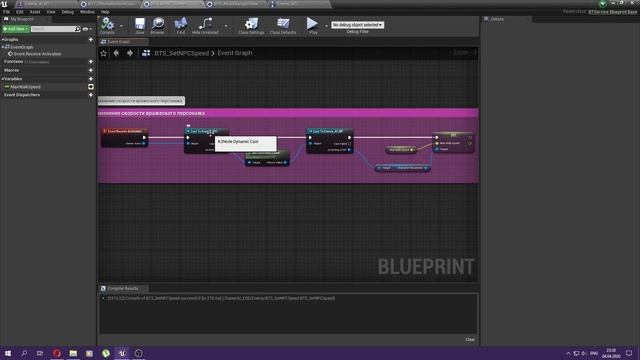This screenshot has height=360, width=640.
Task: Toggle the Hide Unrelated toolbar icon
Action: [205, 26]
